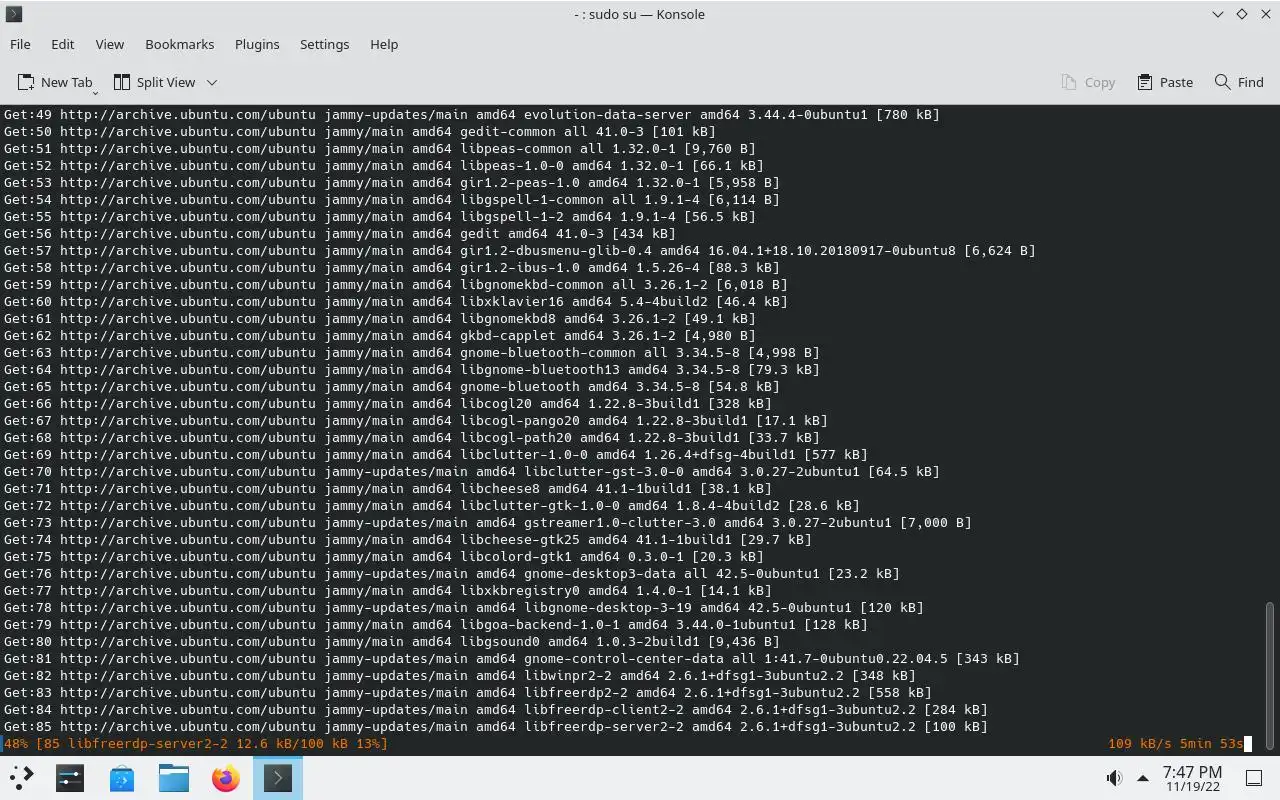Click the Copy pages icon

click(1069, 82)
